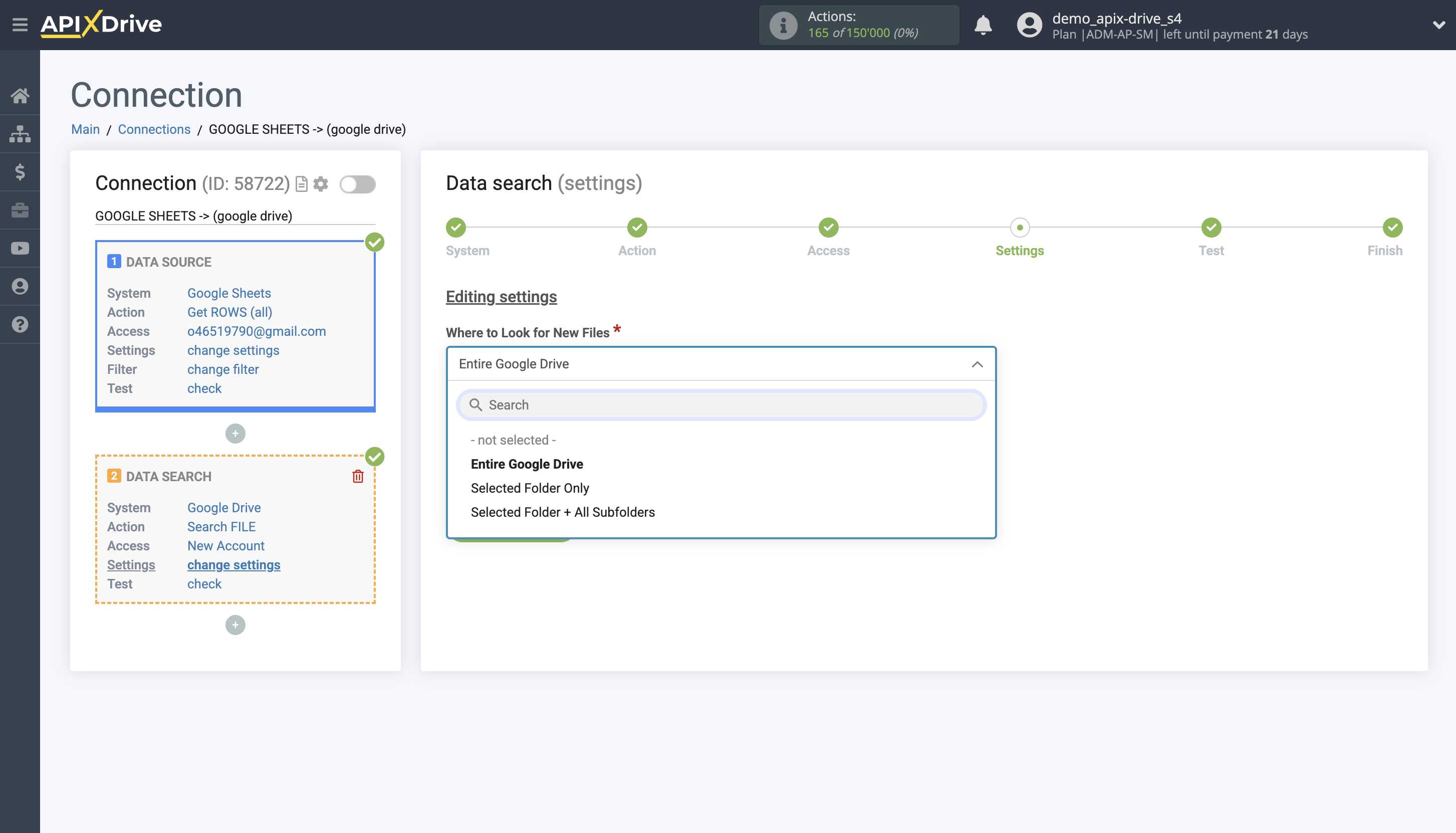Open the demo_apix-drive_s4 account name

[x=1117, y=19]
